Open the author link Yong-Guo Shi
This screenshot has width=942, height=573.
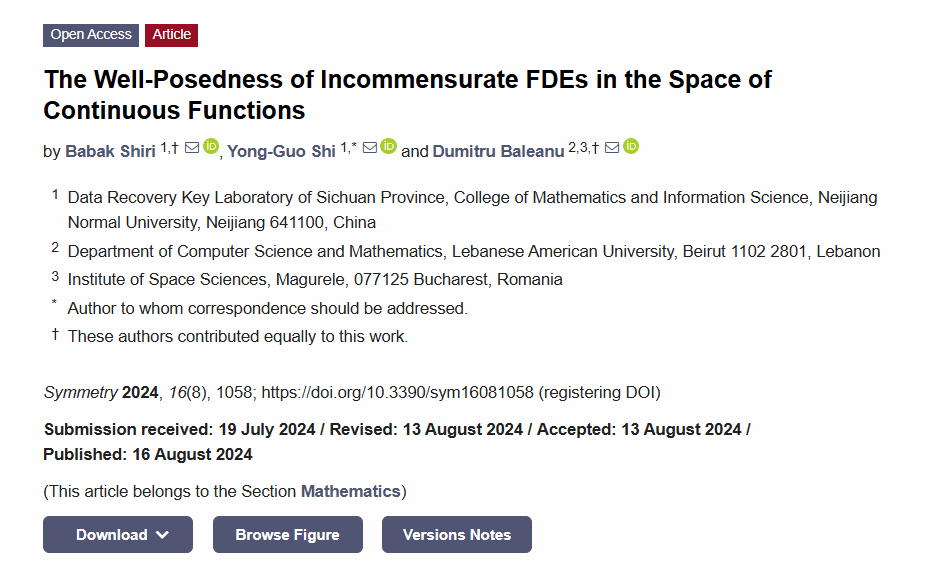pyautogui.click(x=281, y=151)
